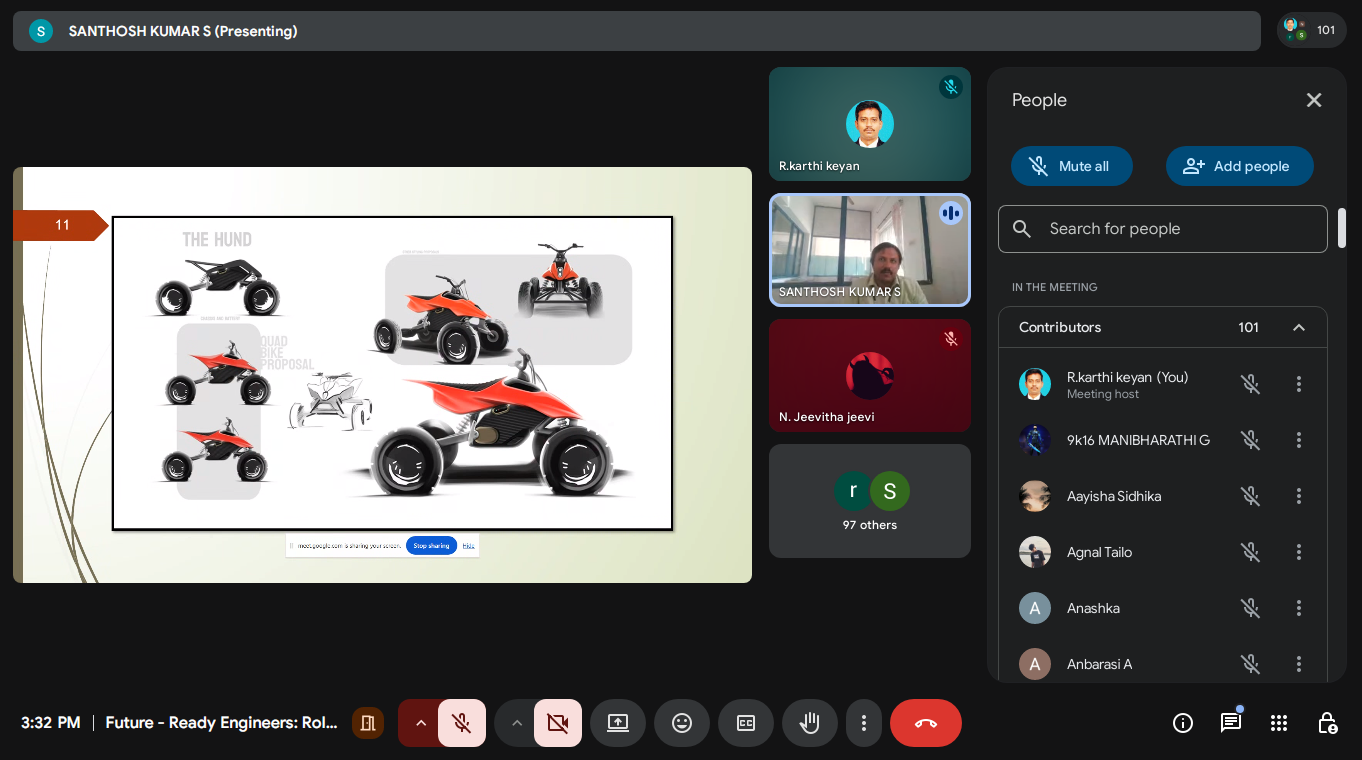
Task: Open the activities grid icon
Action: point(1279,723)
